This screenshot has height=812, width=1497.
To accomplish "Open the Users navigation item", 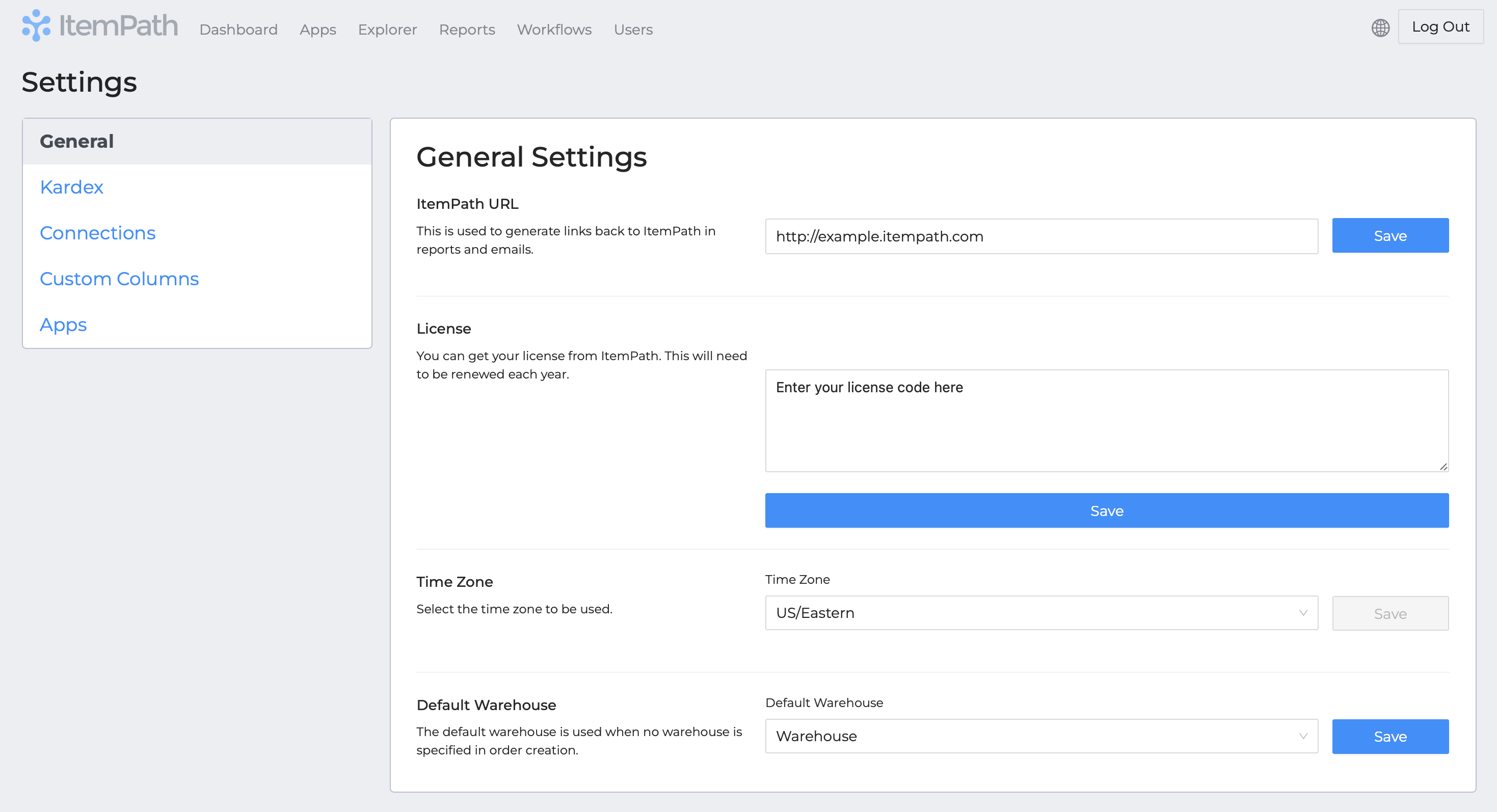I will 634,29.
